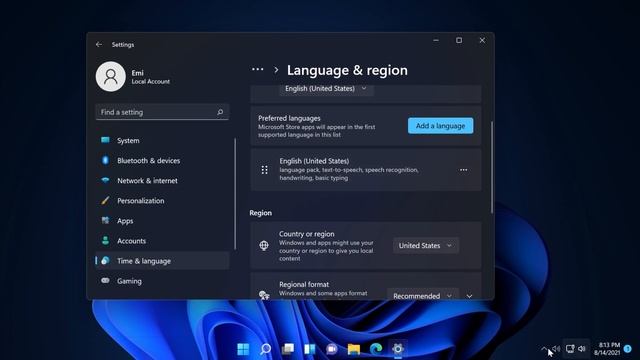
Task: Open the United States country dropdown
Action: click(x=426, y=246)
